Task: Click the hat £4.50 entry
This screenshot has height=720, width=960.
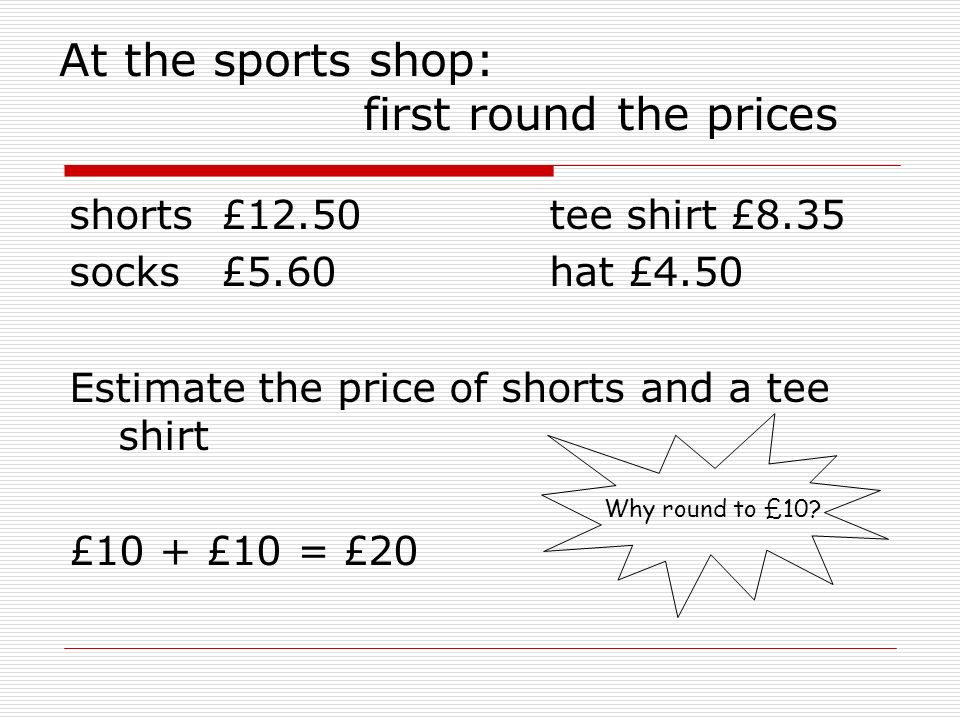Action: click(x=646, y=272)
